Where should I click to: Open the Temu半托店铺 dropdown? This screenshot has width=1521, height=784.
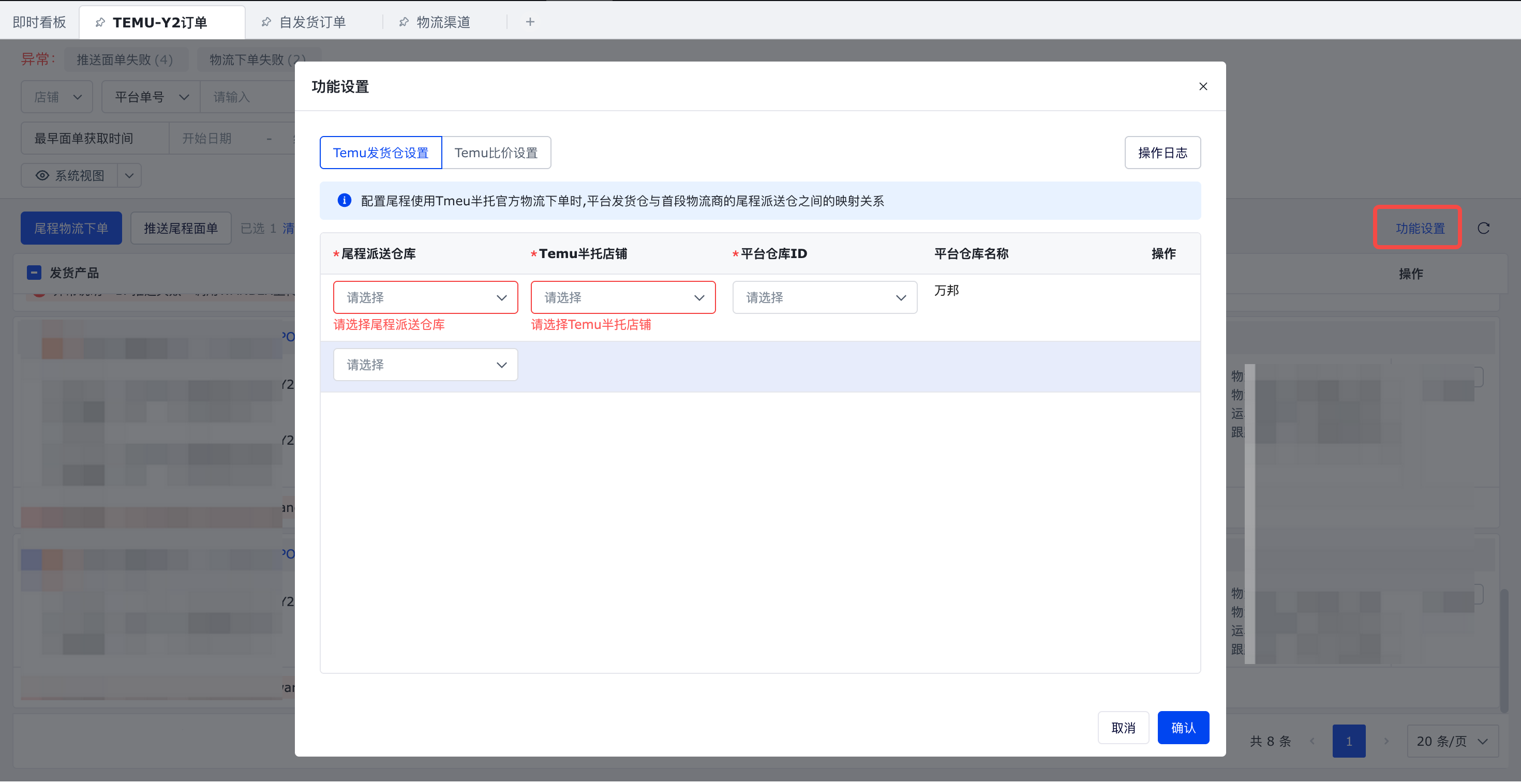(x=623, y=297)
